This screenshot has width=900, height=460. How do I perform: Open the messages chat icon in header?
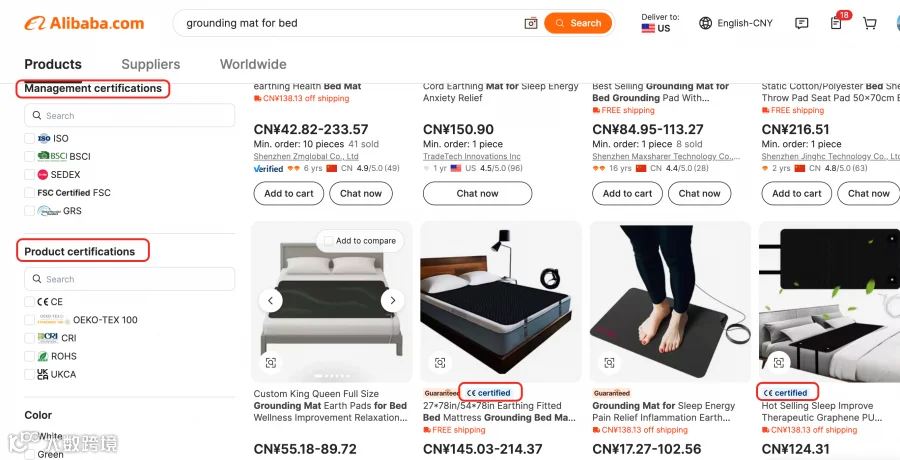(x=801, y=24)
